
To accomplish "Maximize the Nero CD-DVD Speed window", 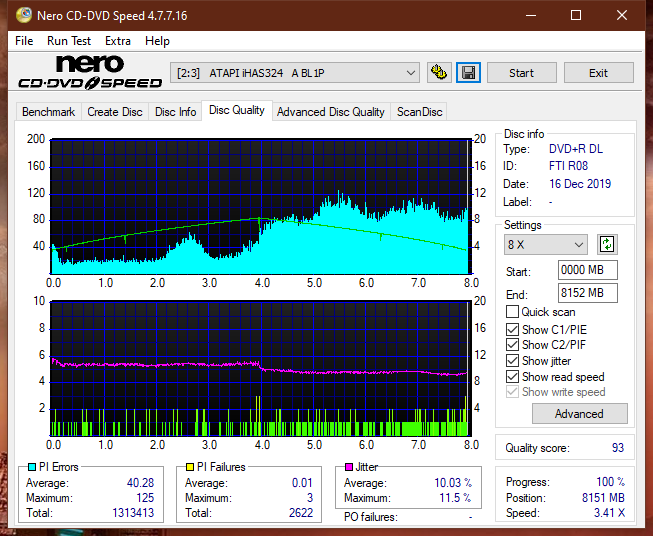I will pos(576,15).
